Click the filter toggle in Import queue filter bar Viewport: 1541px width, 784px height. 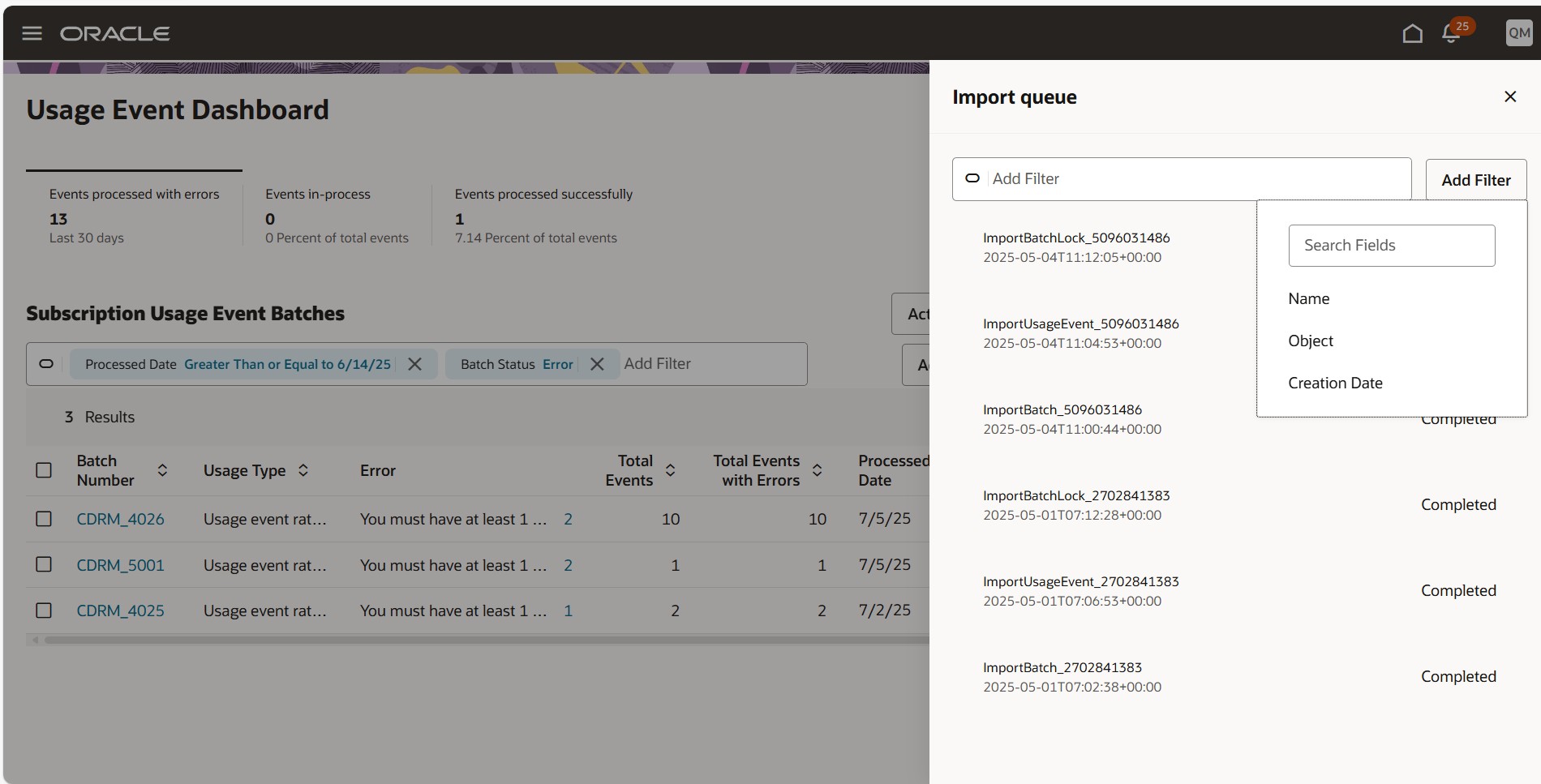pyautogui.click(x=972, y=178)
